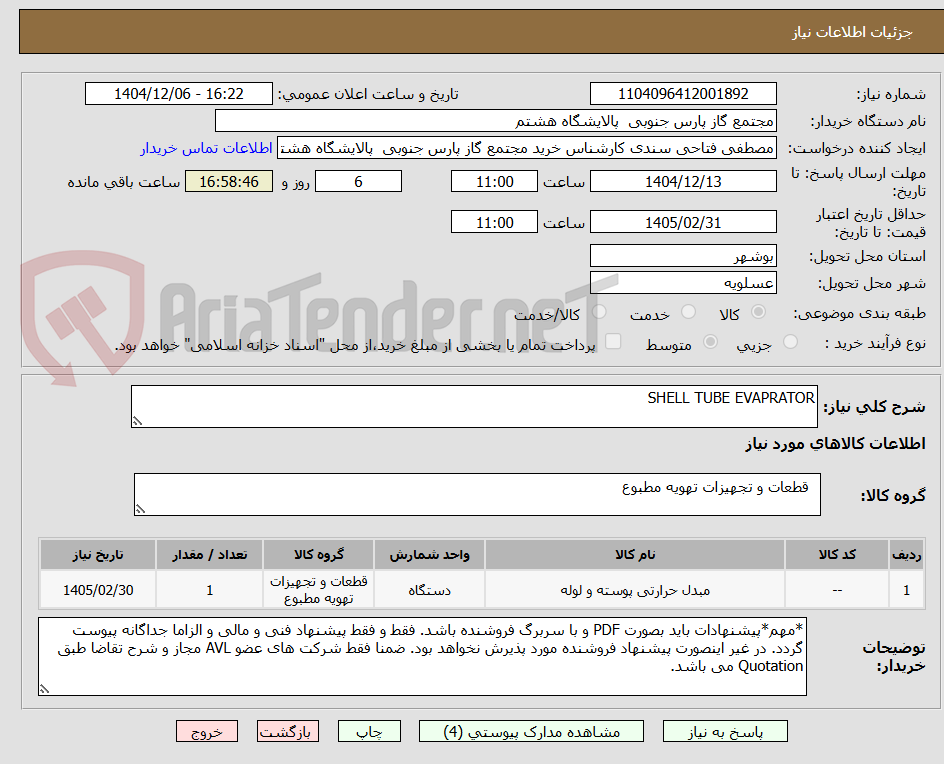
Task: Click the announcement date field 1404/12/06 - 16:22
Action: point(179,94)
